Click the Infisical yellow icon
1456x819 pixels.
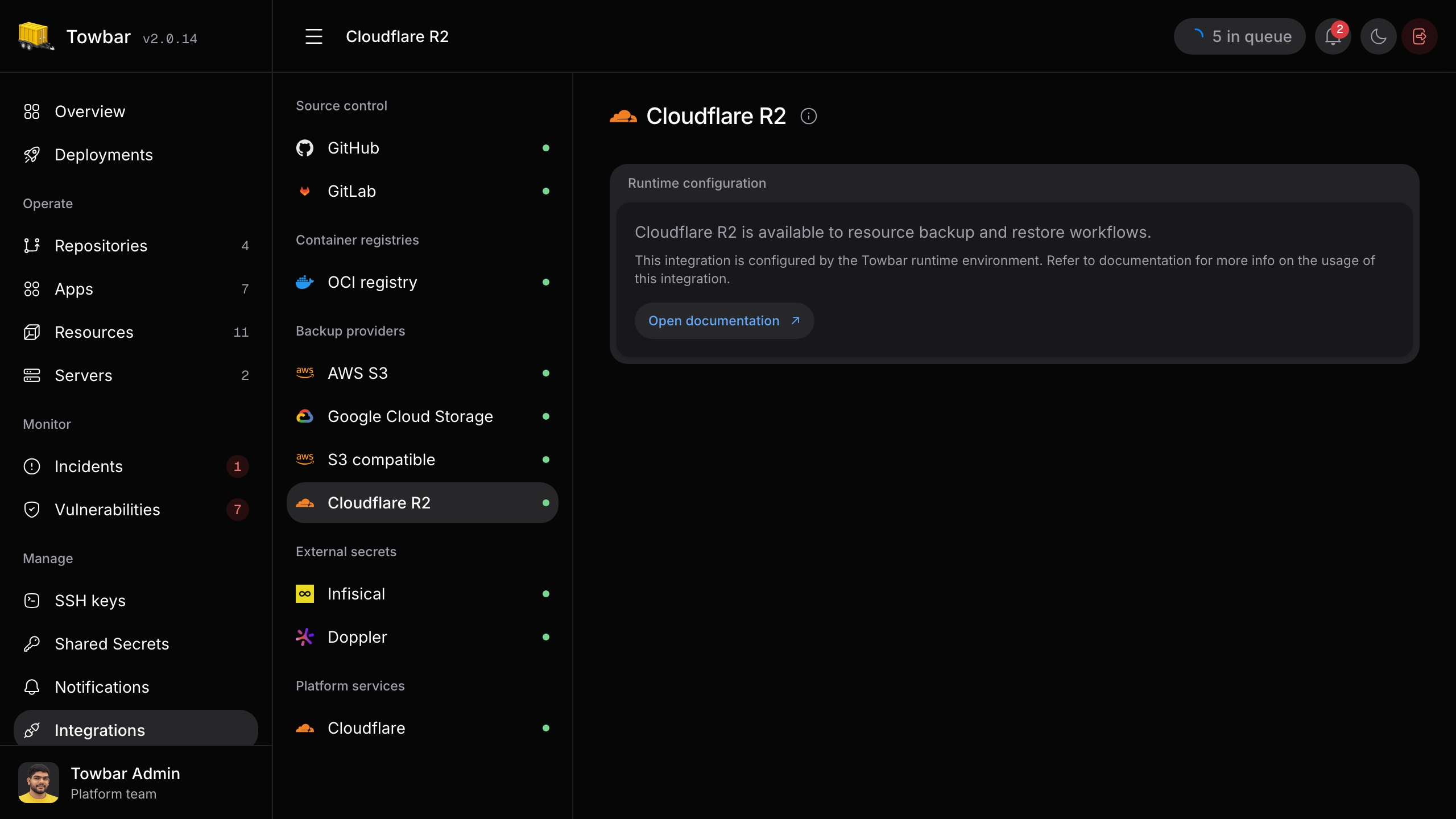point(305,594)
